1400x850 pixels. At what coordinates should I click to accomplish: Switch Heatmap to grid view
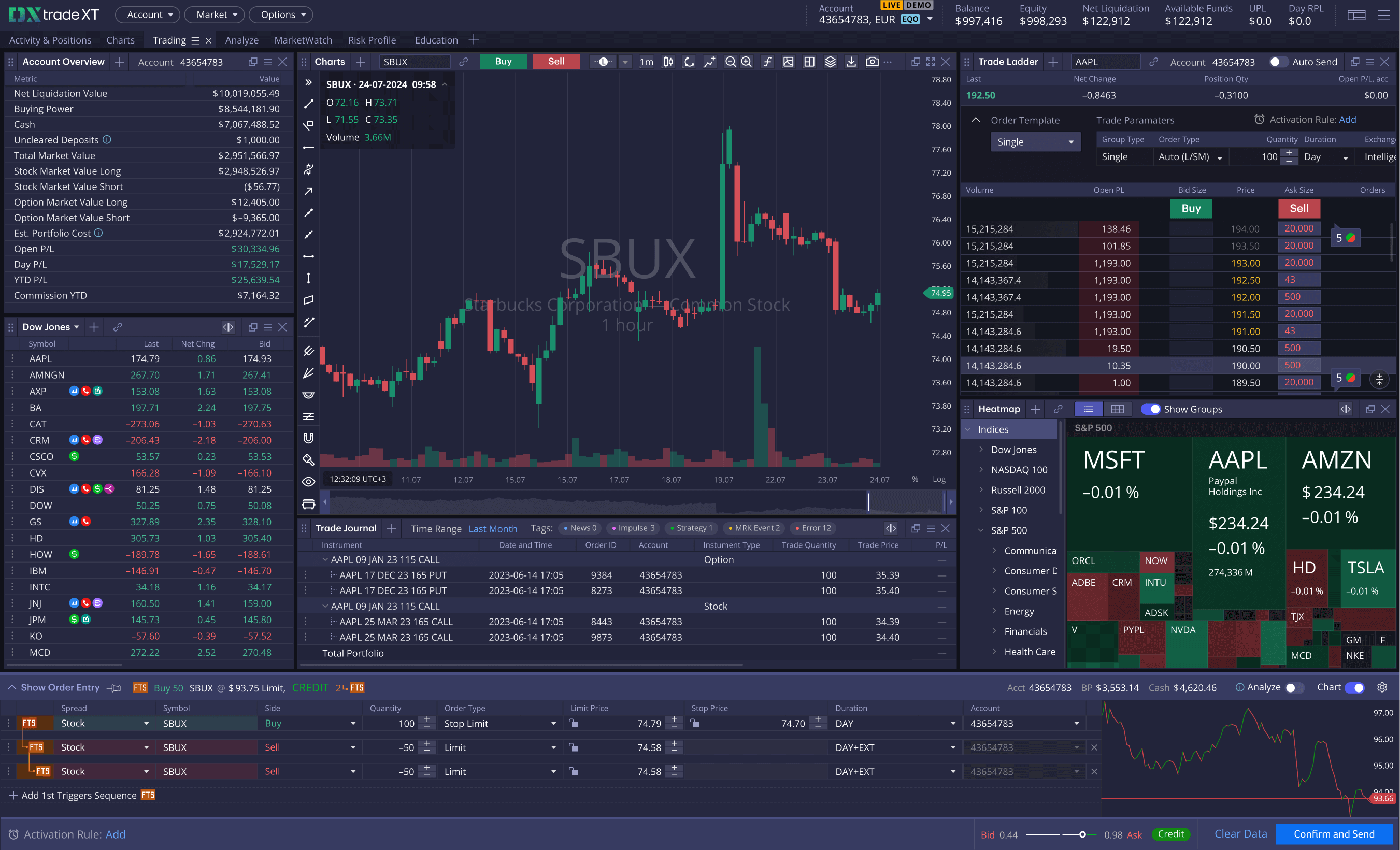[x=1117, y=409]
